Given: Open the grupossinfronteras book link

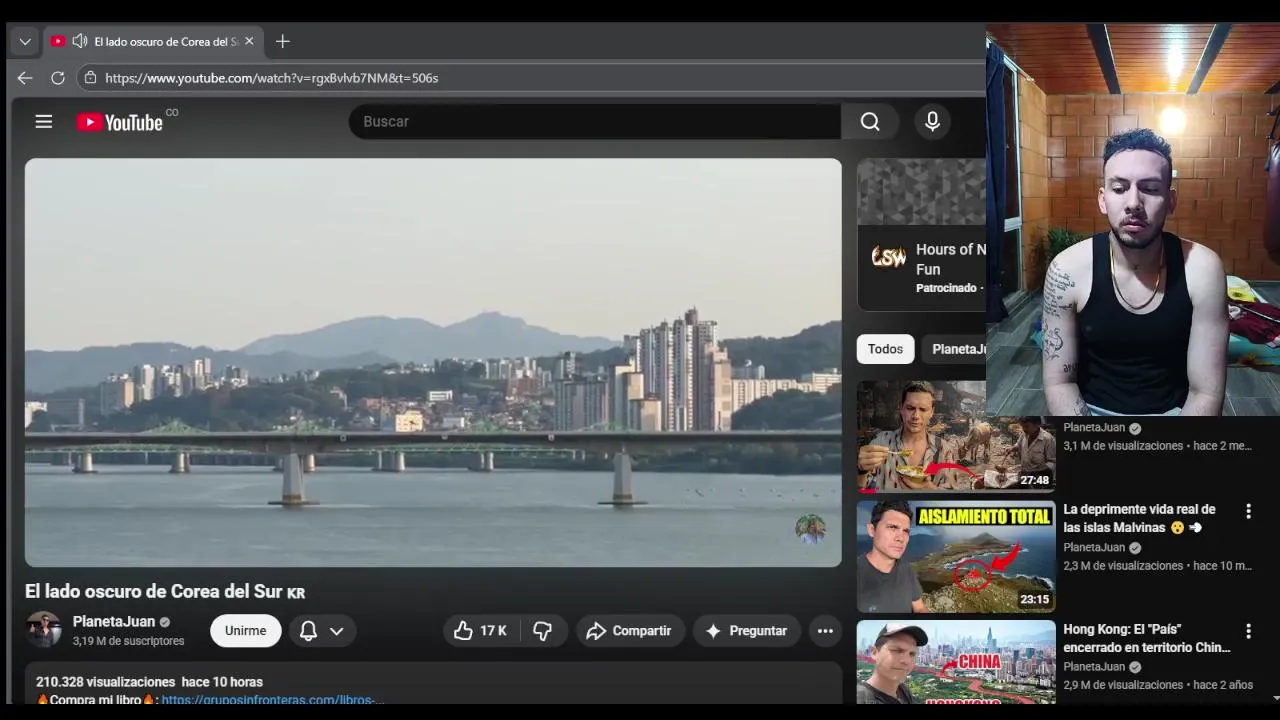Looking at the screenshot, I should pyautogui.click(x=272, y=700).
